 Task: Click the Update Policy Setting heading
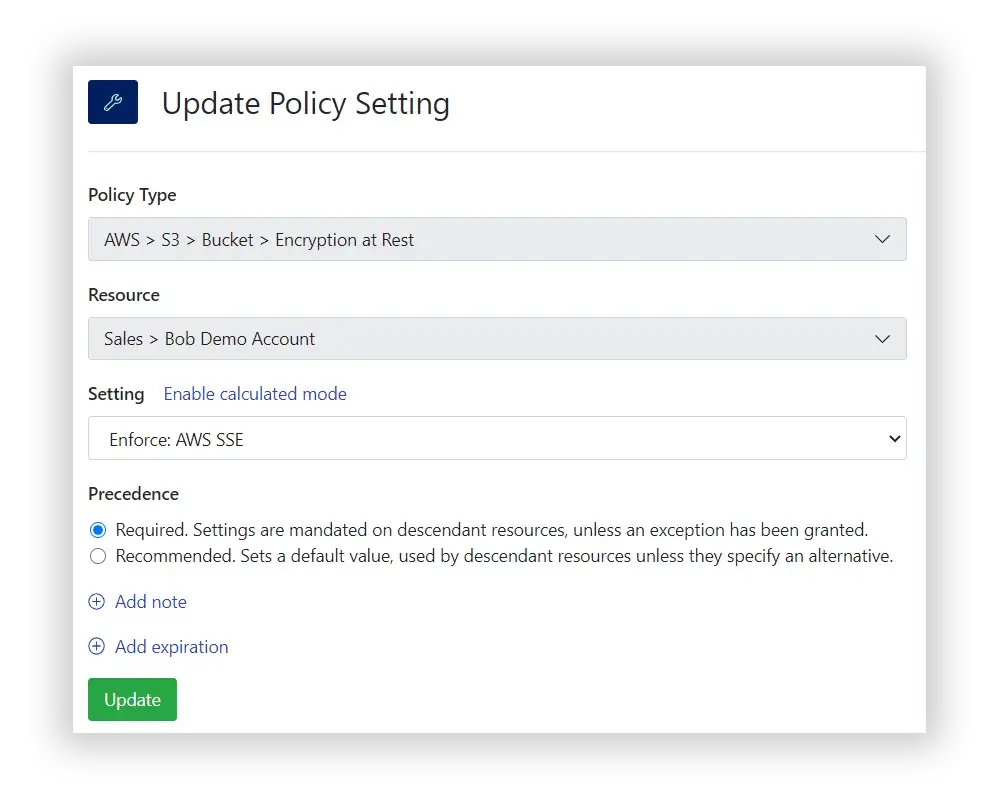pos(305,103)
